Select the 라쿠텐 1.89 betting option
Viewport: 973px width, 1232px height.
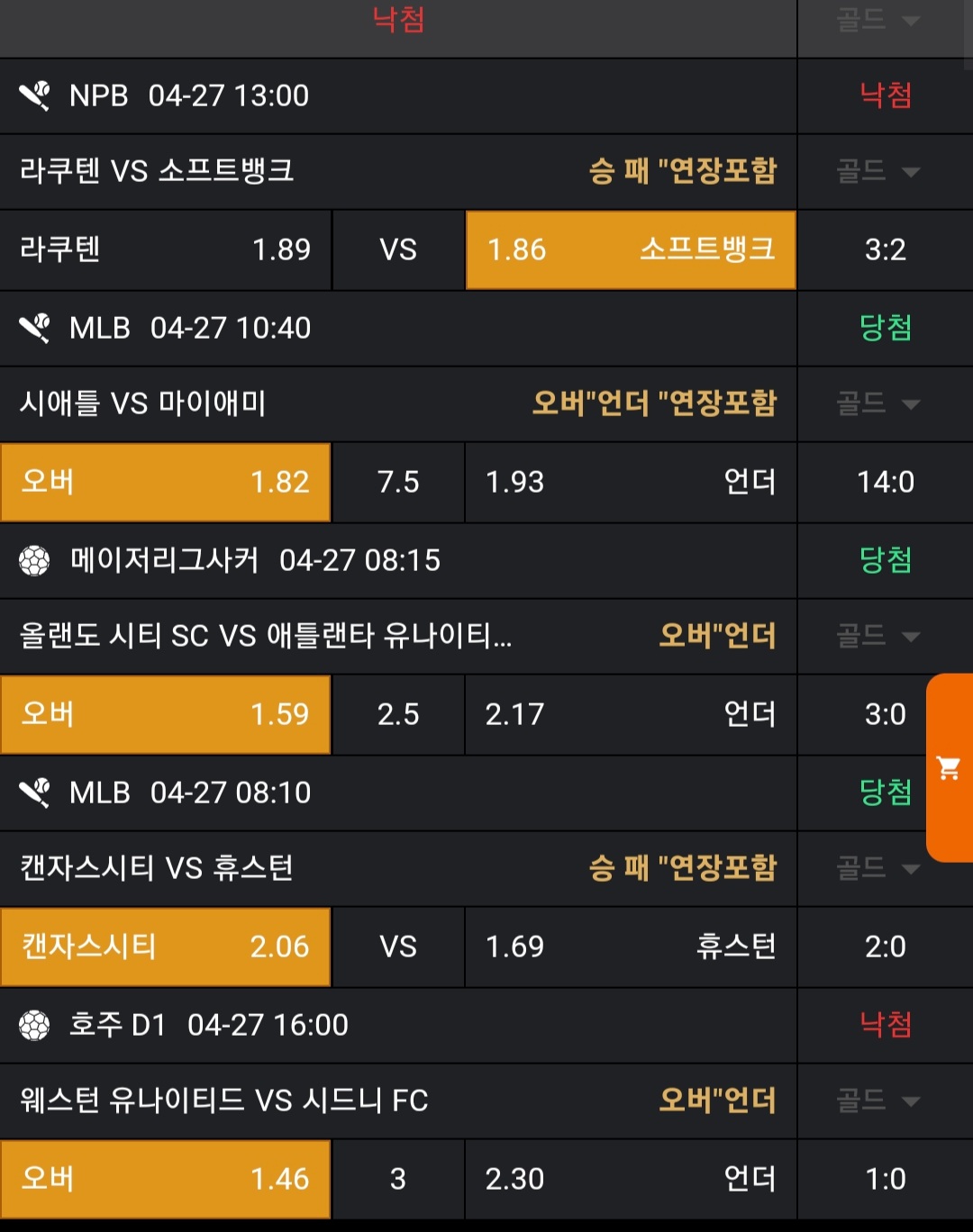coord(166,249)
